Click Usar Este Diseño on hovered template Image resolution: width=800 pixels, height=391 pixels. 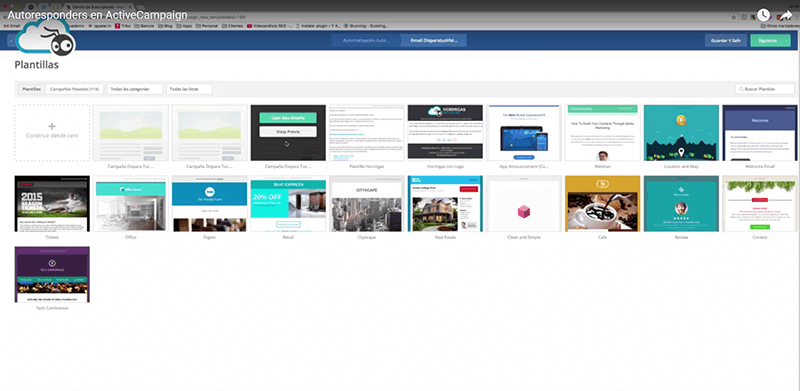click(288, 118)
